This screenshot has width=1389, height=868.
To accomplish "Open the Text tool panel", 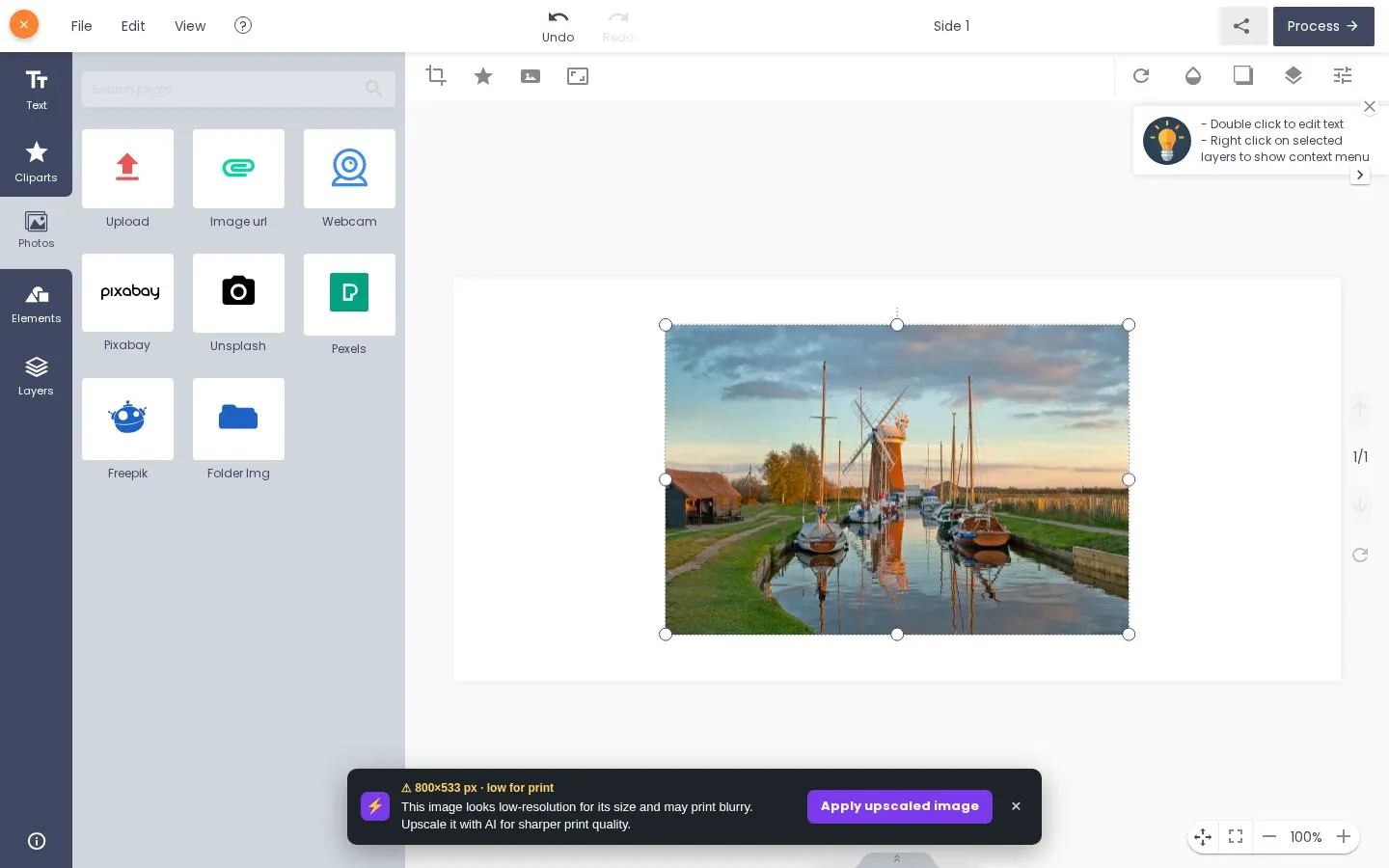I will 36,89.
